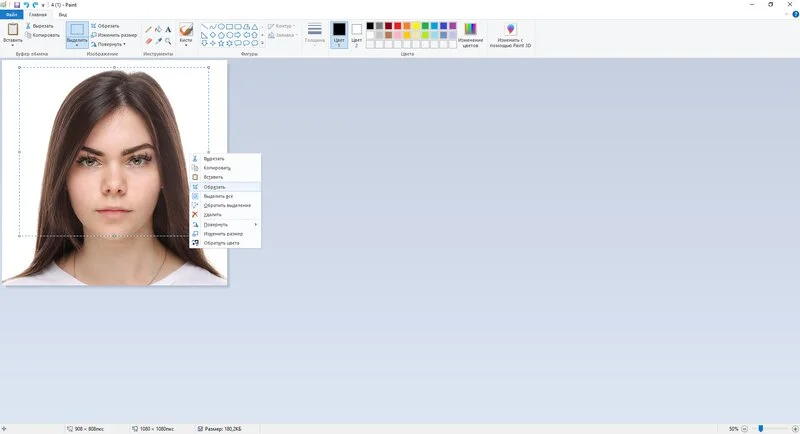
Task: Expand the Кисти brushes dropdown arrow
Action: pyautogui.click(x=186, y=45)
